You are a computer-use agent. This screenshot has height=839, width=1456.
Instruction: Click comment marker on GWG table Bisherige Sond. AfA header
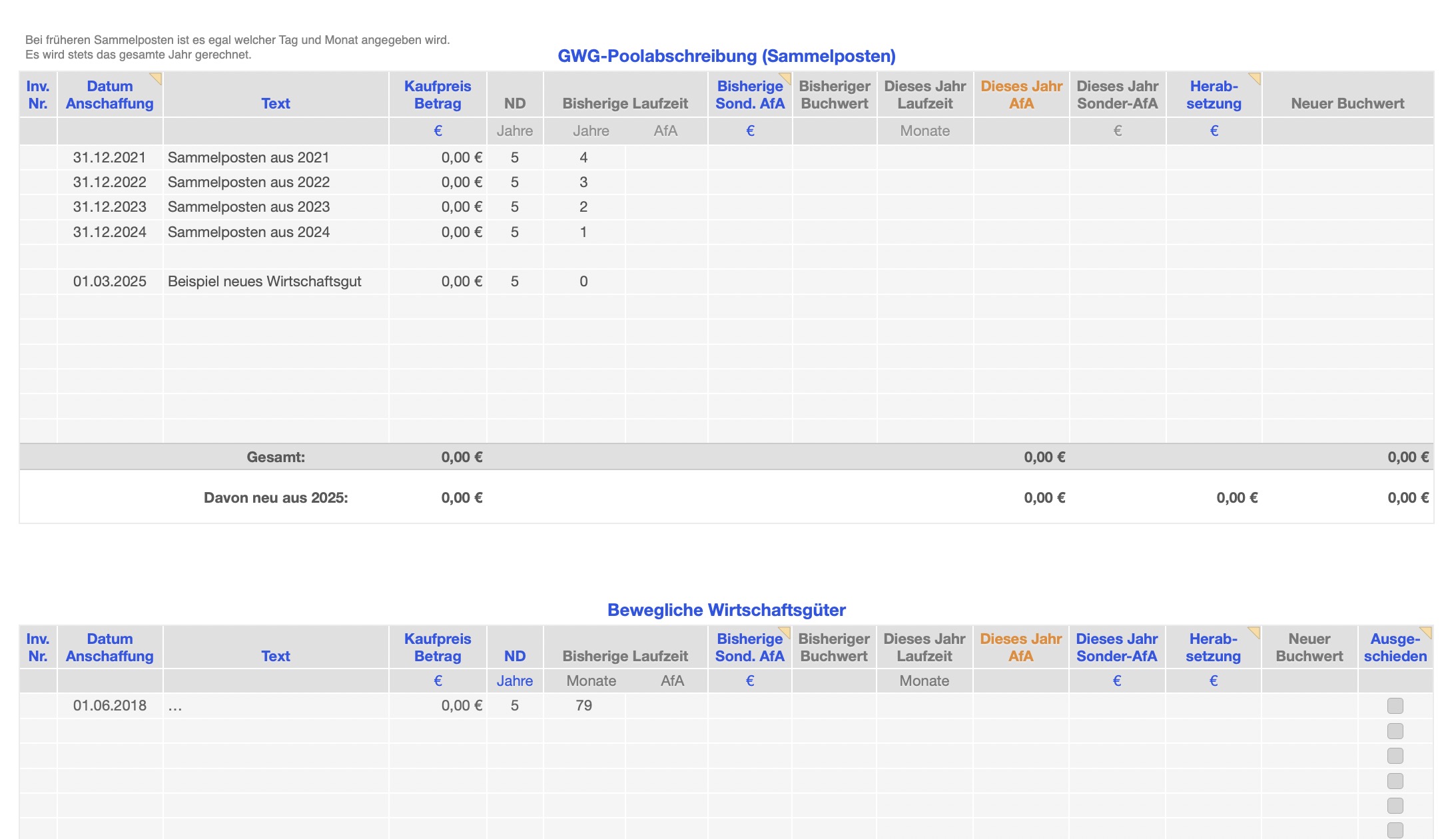pos(786,78)
